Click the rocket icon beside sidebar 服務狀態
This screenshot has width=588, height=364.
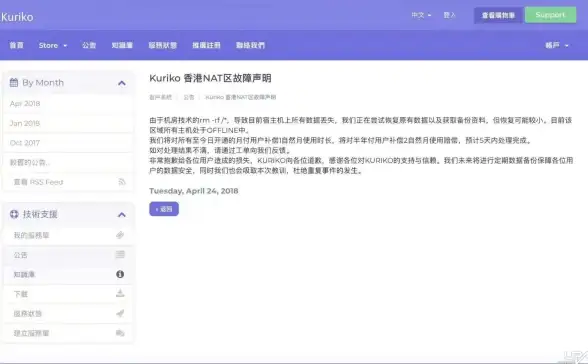[120, 313]
